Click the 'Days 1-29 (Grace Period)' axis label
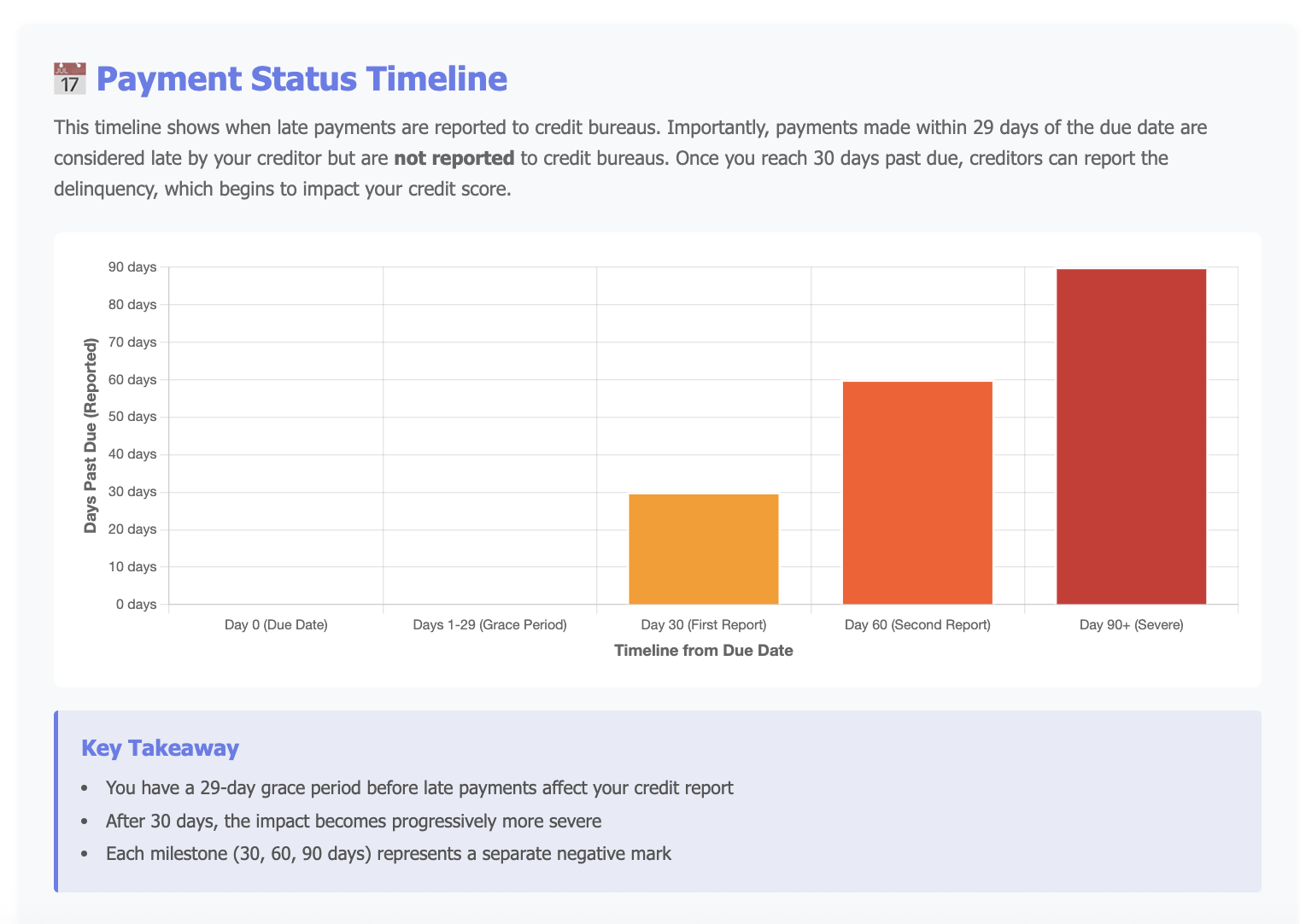 (489, 625)
